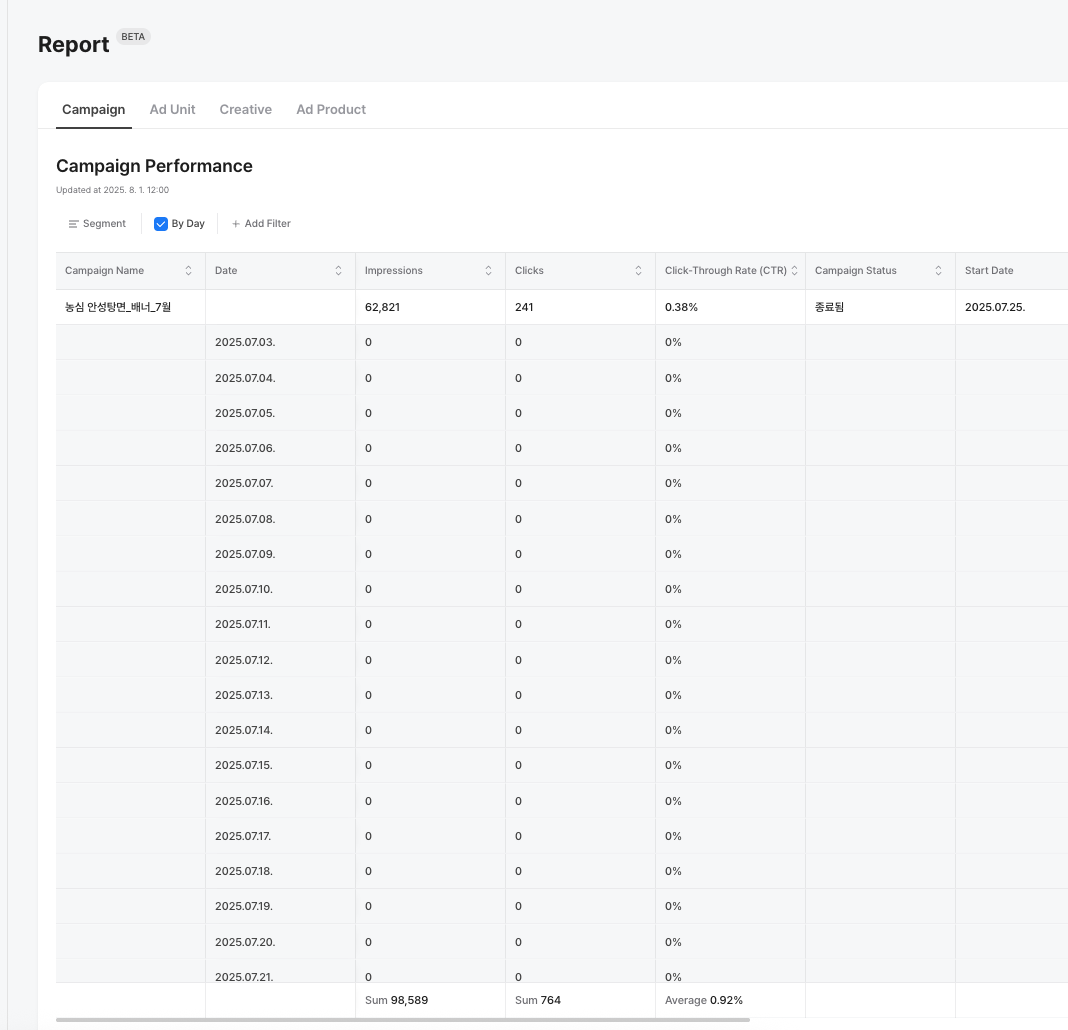Image resolution: width=1068 pixels, height=1030 pixels.
Task: Switch to the Ad Unit tab
Action: click(x=172, y=109)
